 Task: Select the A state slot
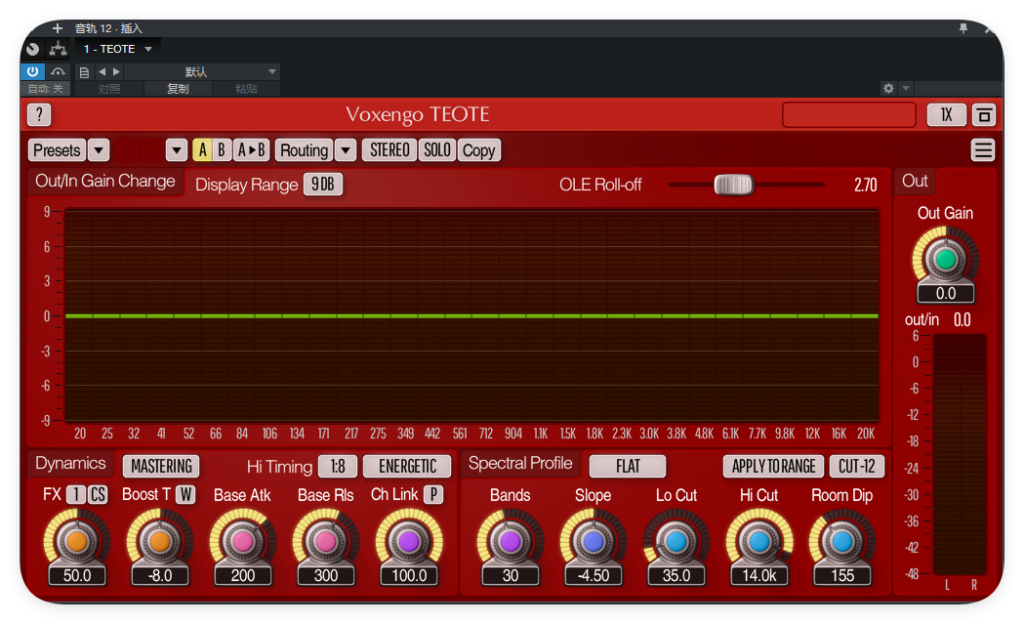pyautogui.click(x=202, y=150)
